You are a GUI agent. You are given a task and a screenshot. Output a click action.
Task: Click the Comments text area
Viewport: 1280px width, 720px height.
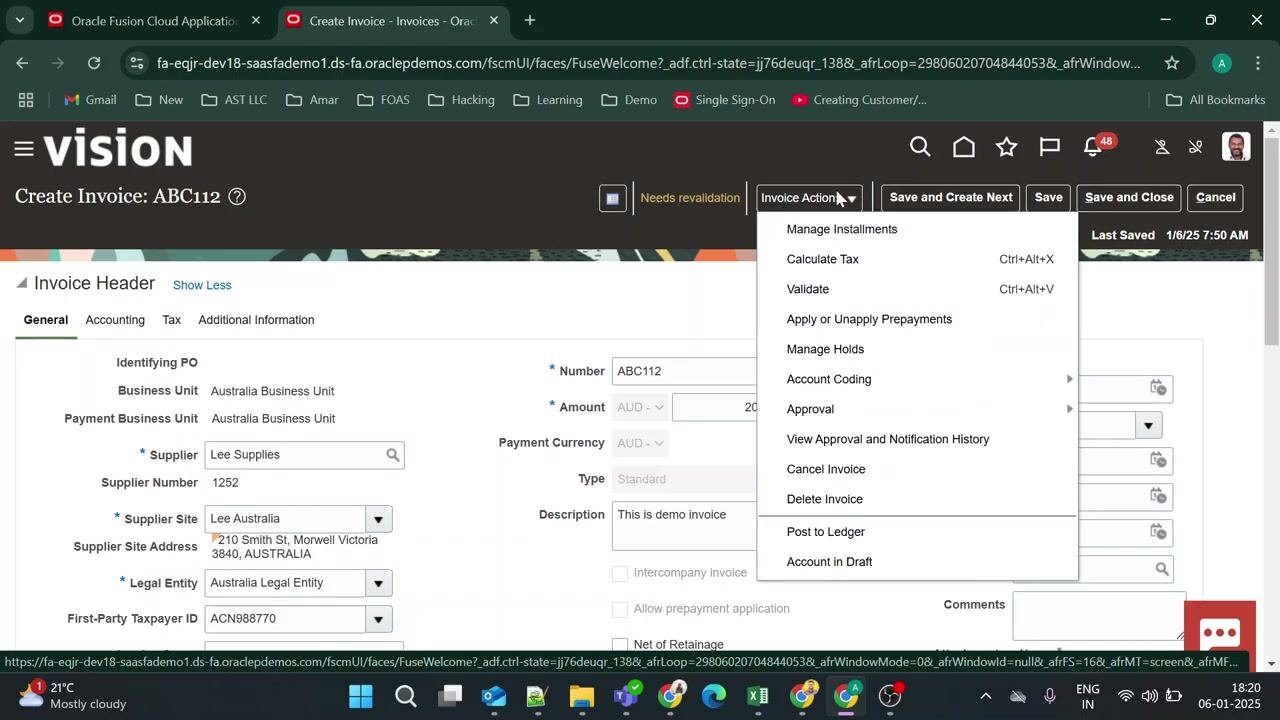[x=1099, y=615]
